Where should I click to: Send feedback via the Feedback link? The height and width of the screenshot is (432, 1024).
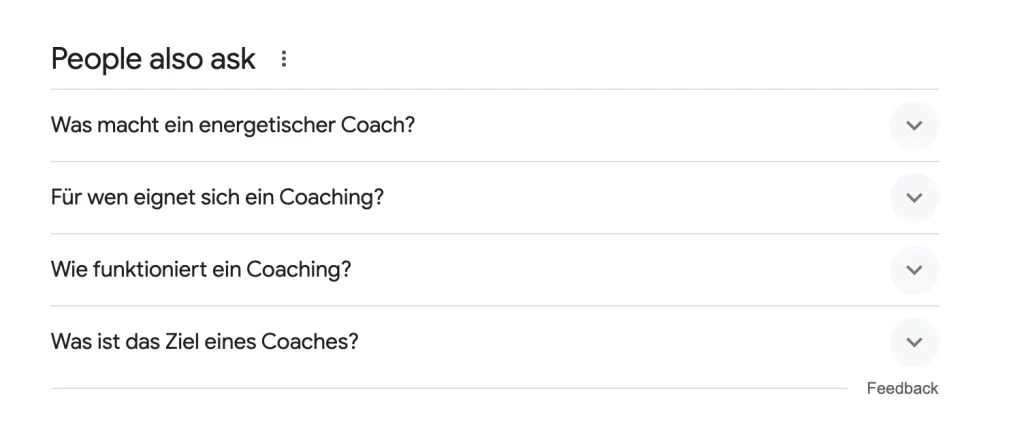(x=902, y=388)
